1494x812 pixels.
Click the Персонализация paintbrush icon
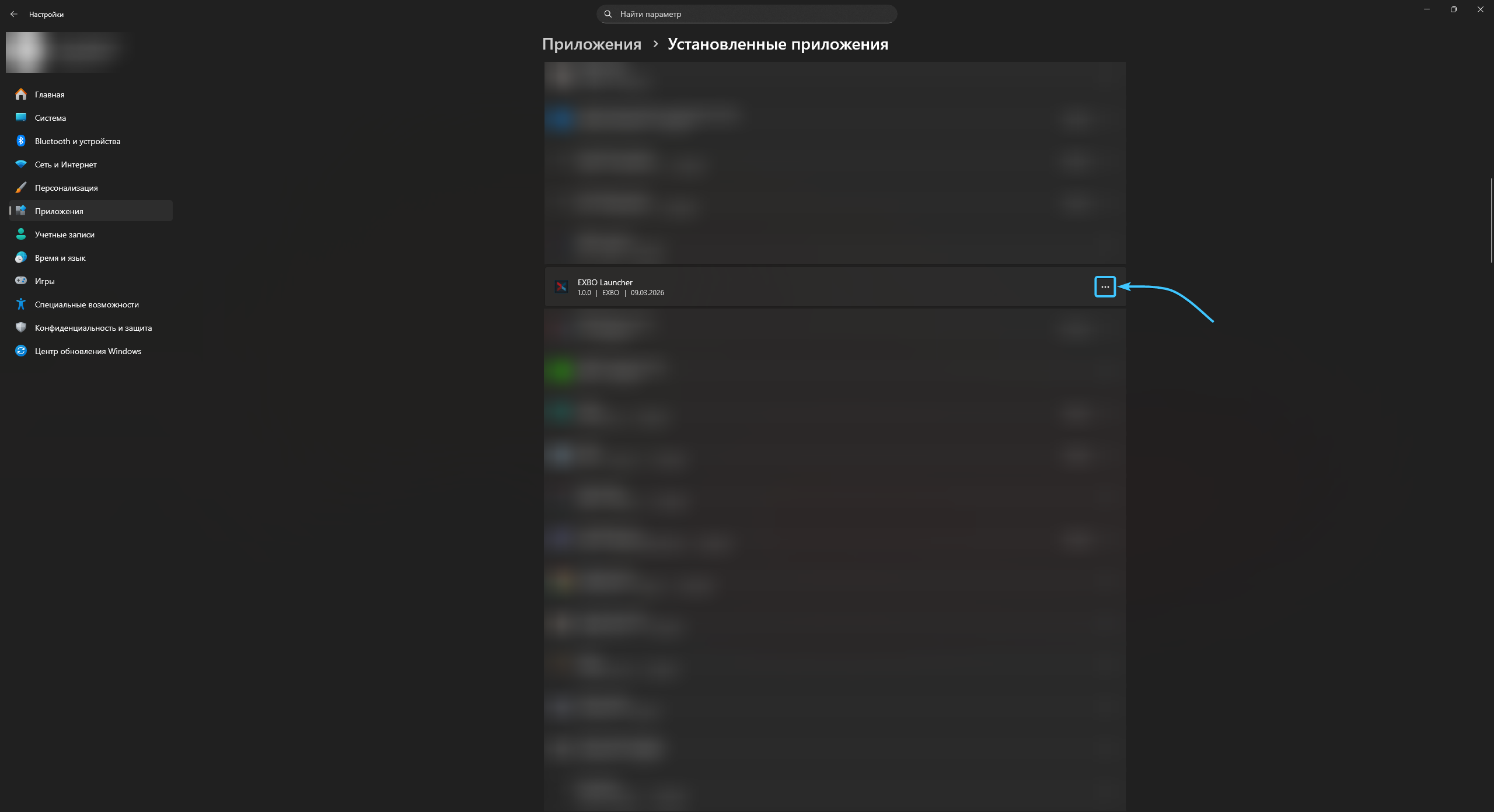tap(21, 187)
